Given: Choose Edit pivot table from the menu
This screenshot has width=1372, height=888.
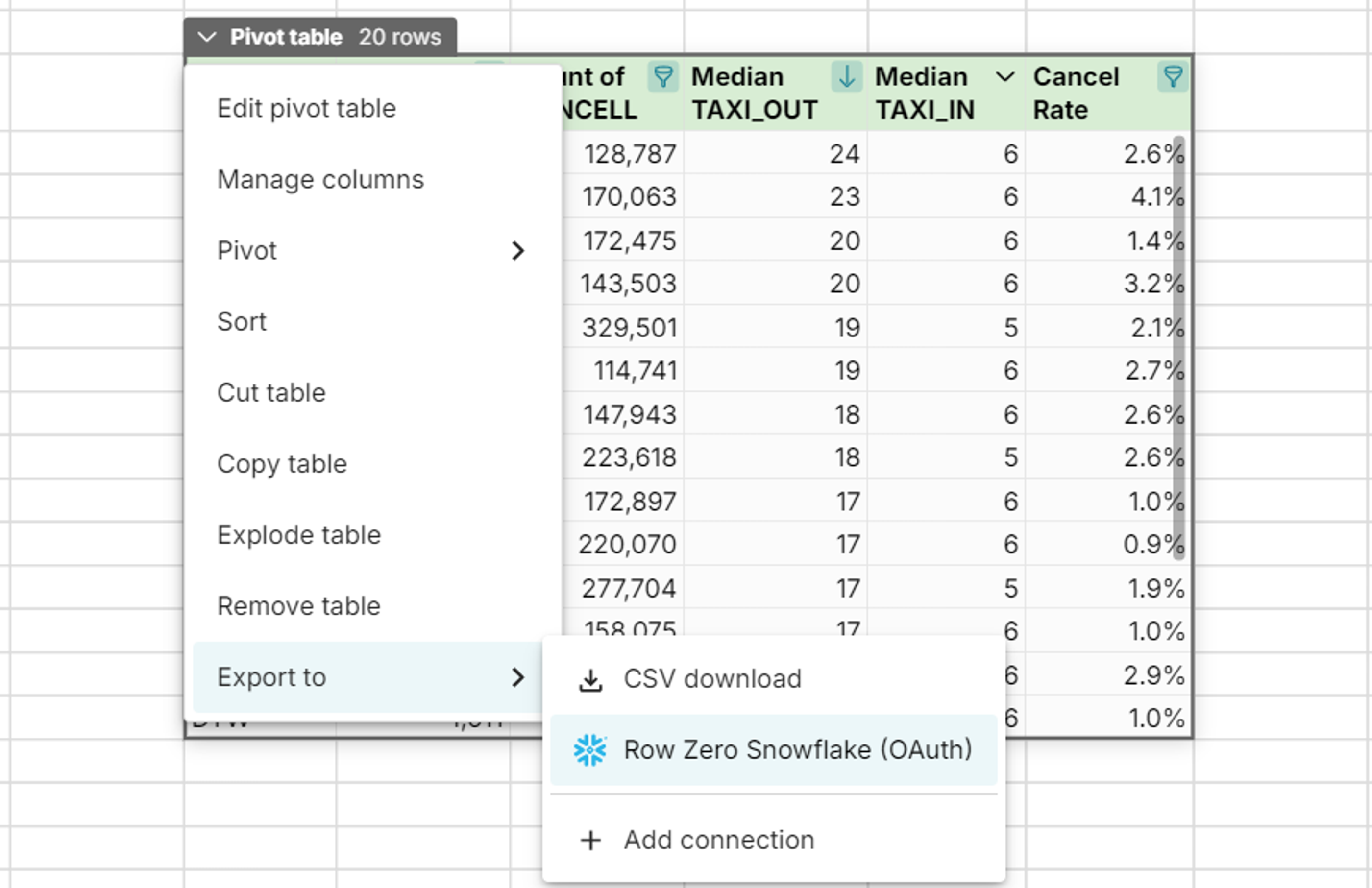Looking at the screenshot, I should 373,108.
